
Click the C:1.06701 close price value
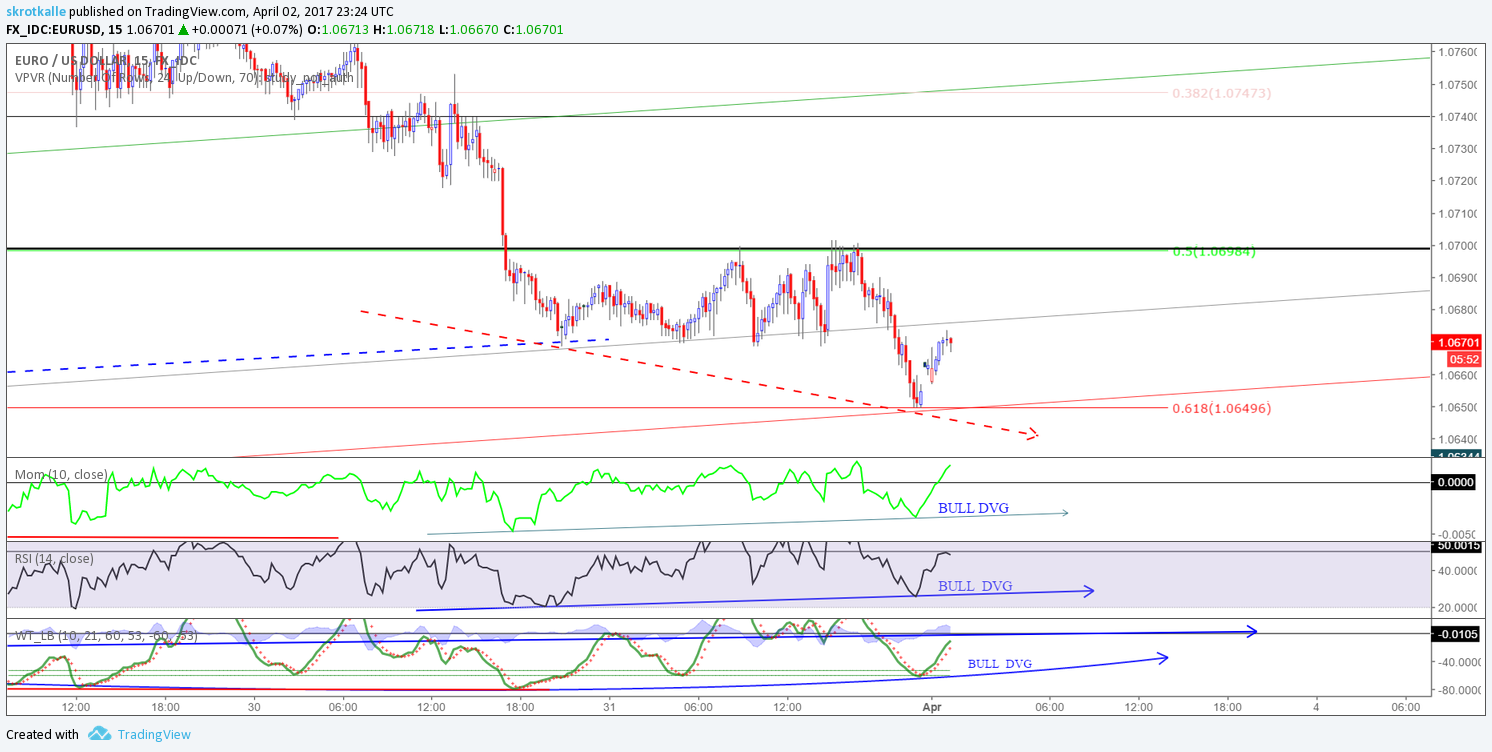click(533, 29)
